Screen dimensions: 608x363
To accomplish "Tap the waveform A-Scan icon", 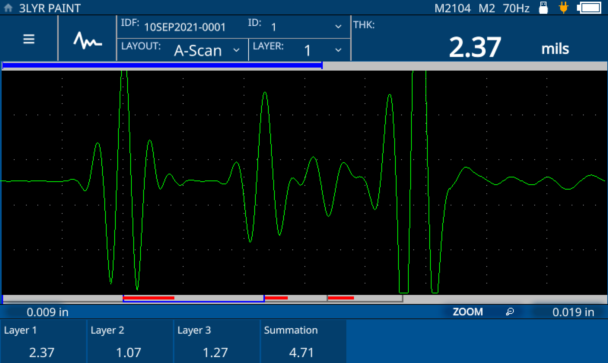I will pyautogui.click(x=88, y=40).
